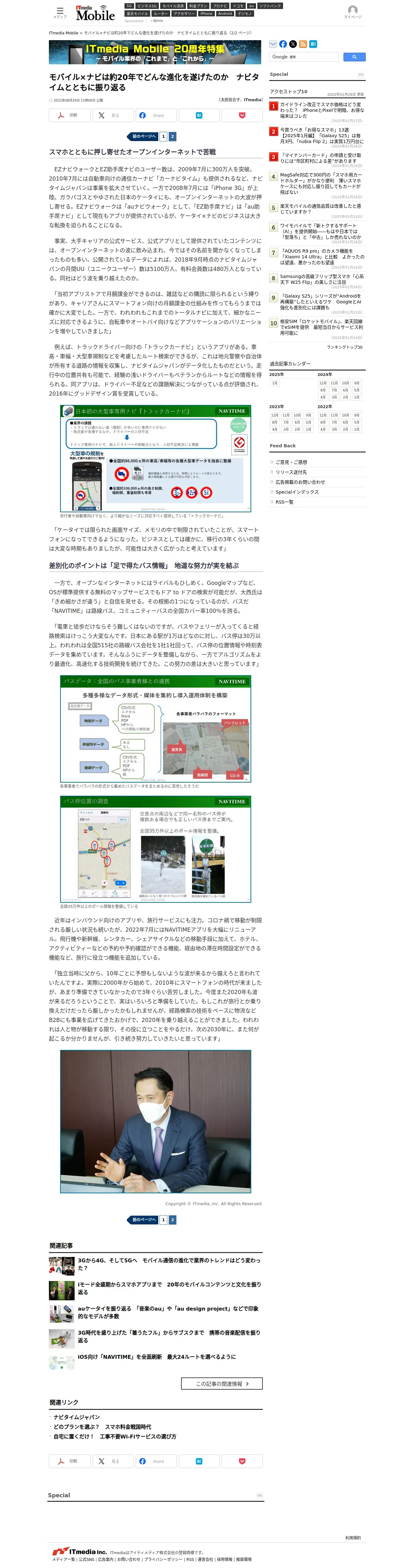Open リリース送付先 link
Image resolution: width=413 pixels, height=1568 pixels.
click(291, 472)
